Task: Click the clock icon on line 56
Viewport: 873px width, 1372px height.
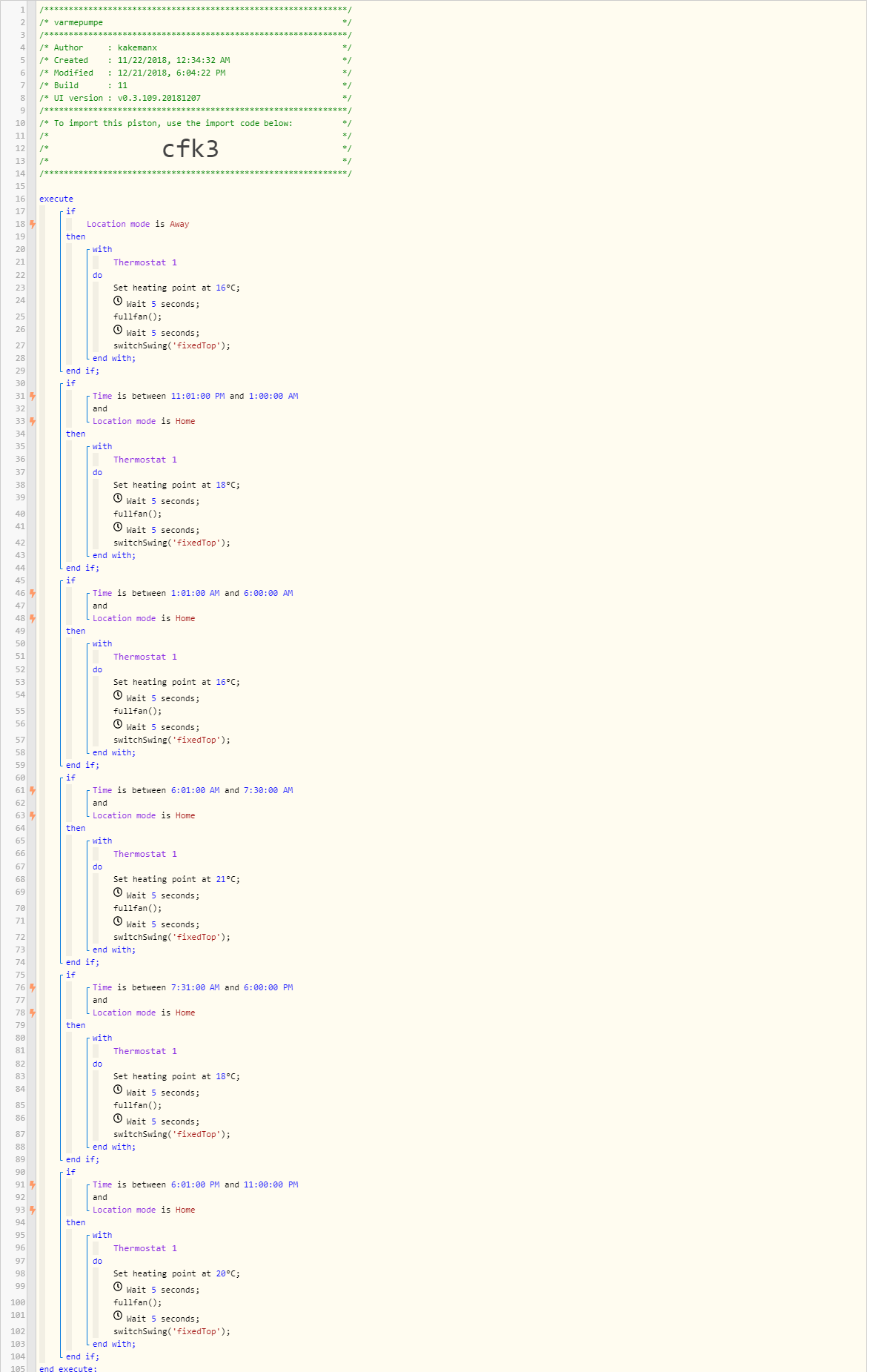Action: tap(118, 724)
